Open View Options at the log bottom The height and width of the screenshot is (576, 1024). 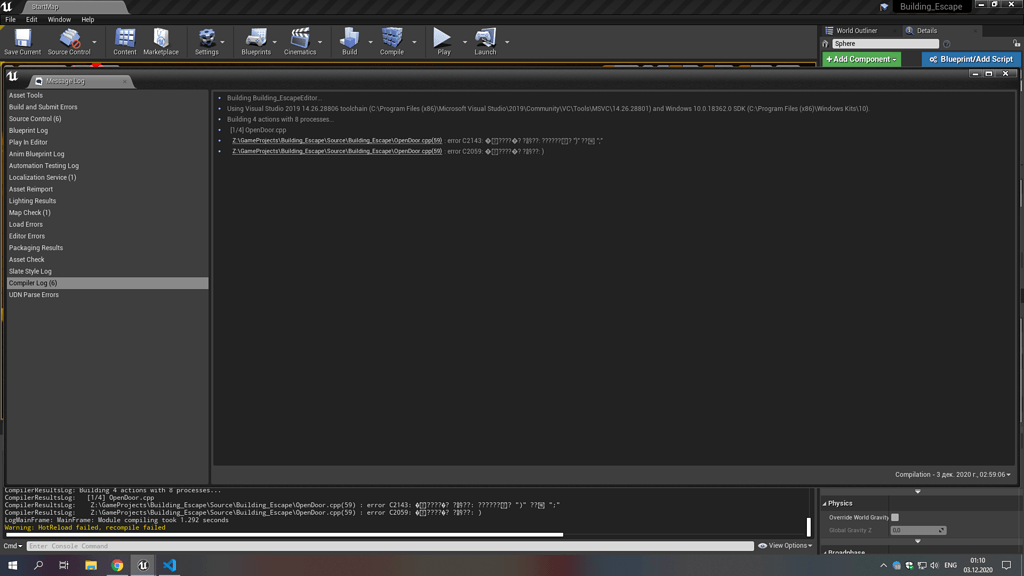point(783,545)
